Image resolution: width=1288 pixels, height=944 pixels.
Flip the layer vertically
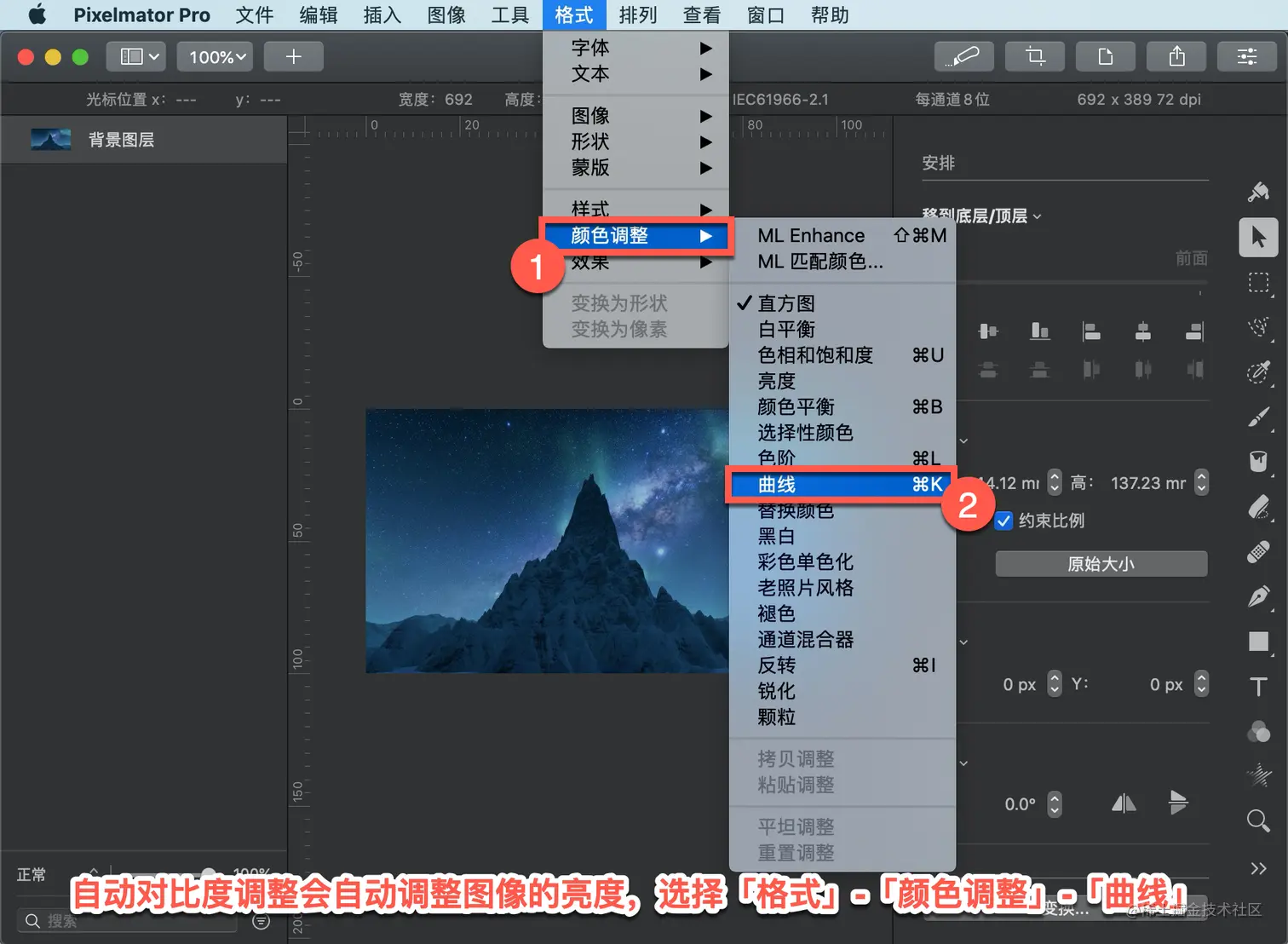pos(1178,803)
